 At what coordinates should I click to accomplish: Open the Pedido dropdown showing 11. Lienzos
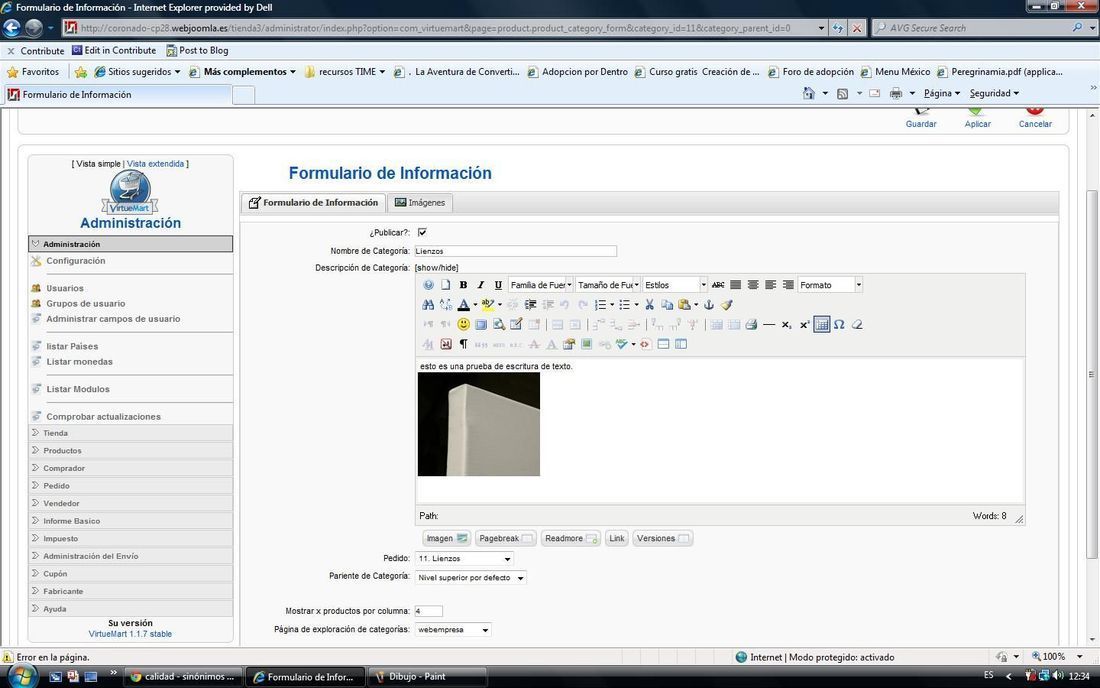[x=464, y=559]
